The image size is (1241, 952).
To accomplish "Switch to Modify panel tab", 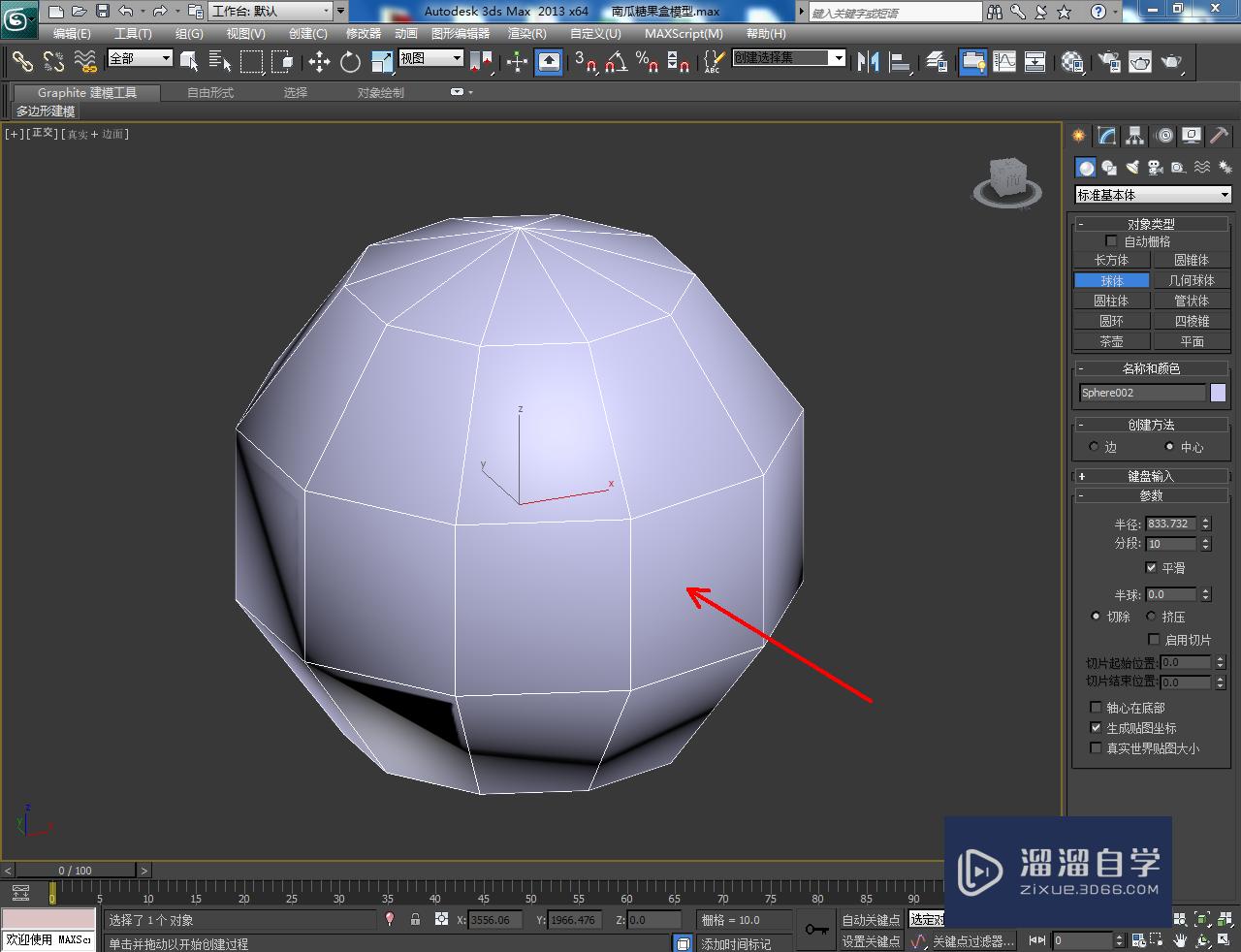I will tap(1106, 136).
